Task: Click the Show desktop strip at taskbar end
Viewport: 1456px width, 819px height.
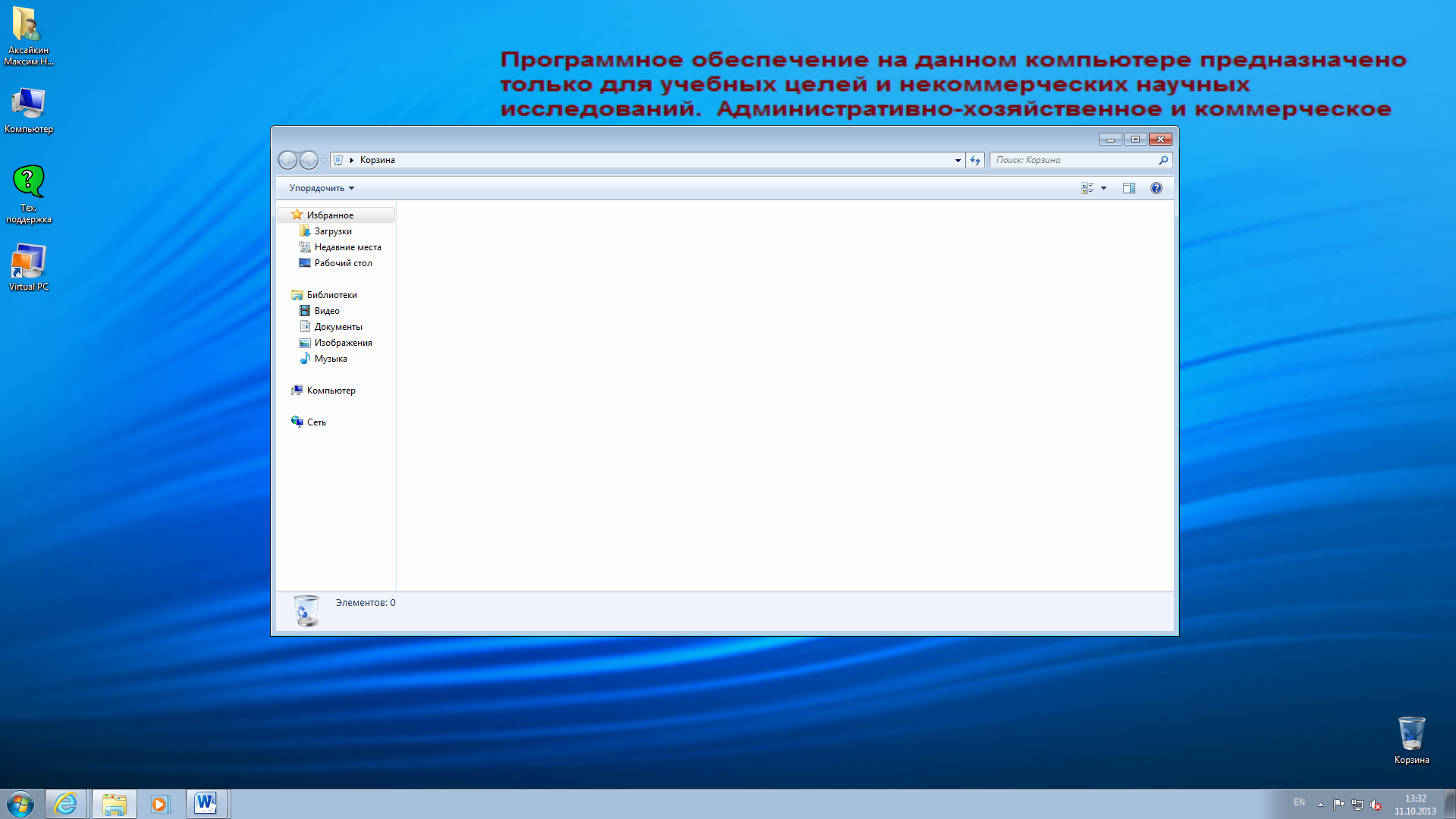Action: 1451,804
